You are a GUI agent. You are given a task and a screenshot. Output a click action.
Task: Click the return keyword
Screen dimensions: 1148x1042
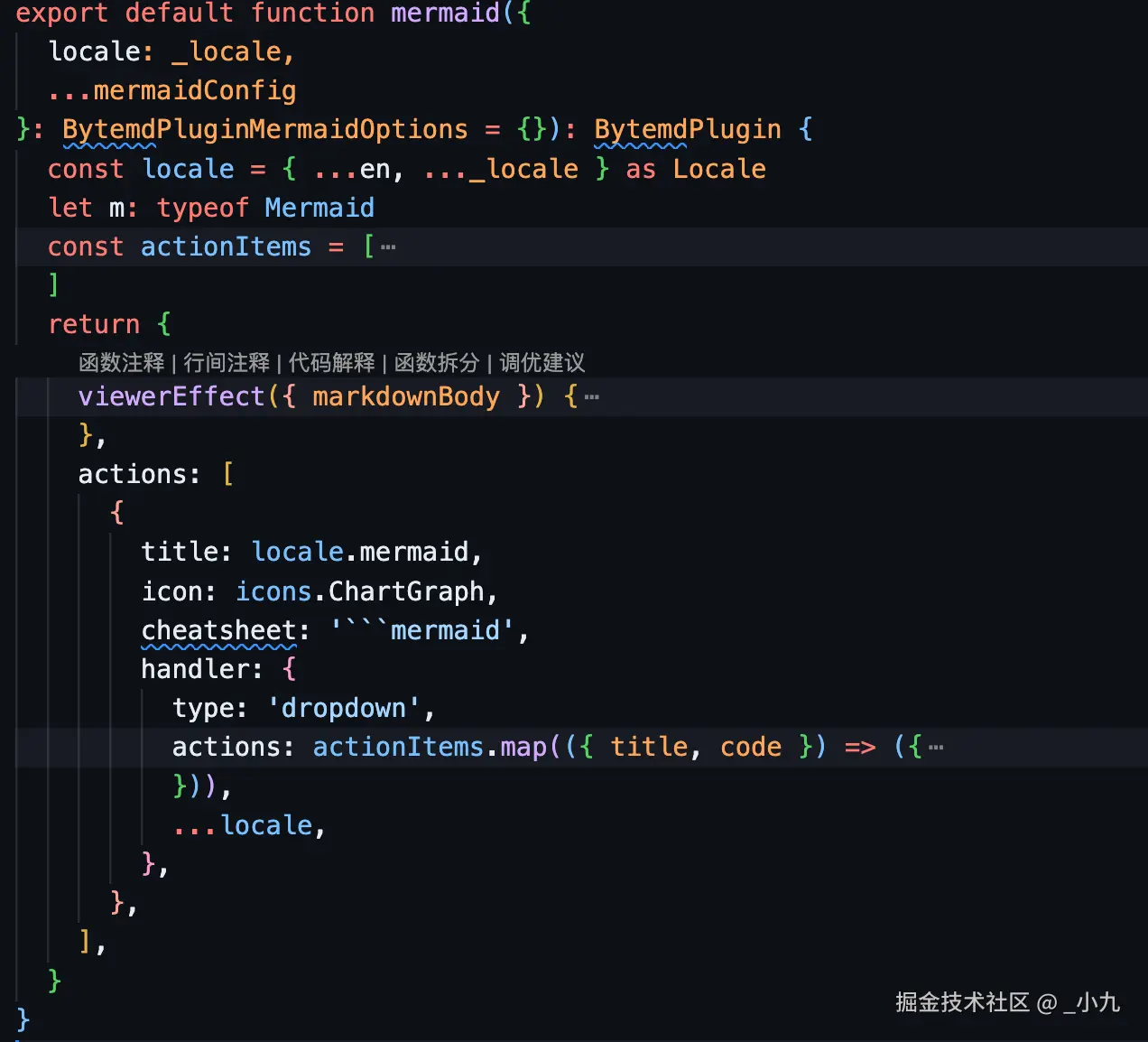pos(94,324)
